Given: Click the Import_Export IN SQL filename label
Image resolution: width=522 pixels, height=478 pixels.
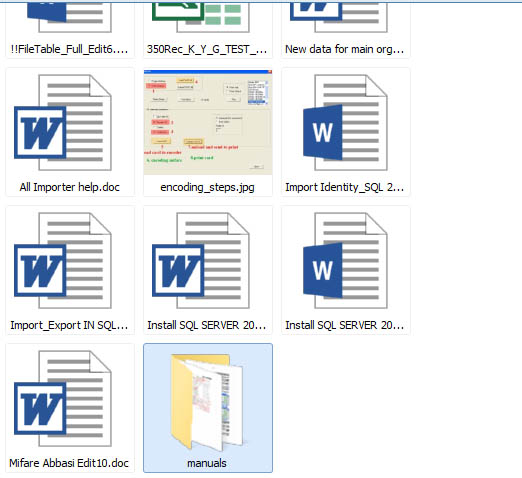Looking at the screenshot, I should [x=69, y=325].
